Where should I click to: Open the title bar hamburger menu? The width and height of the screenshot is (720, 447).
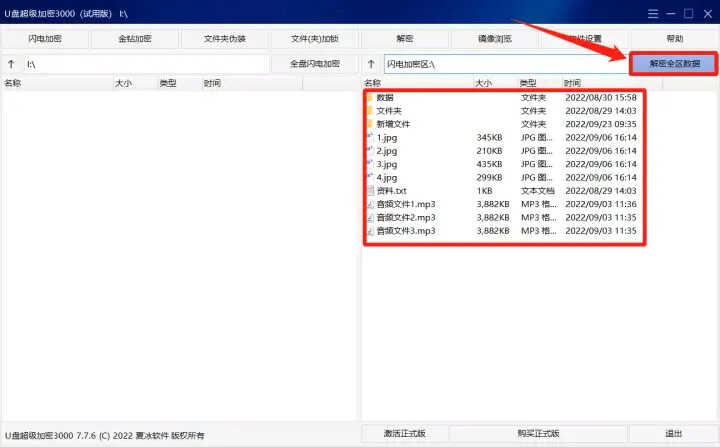[653, 14]
